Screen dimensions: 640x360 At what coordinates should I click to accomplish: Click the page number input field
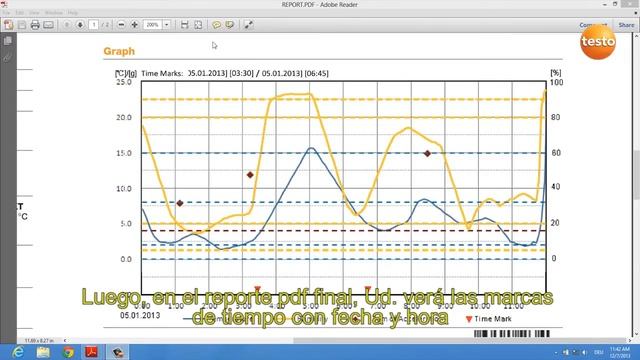point(93,25)
